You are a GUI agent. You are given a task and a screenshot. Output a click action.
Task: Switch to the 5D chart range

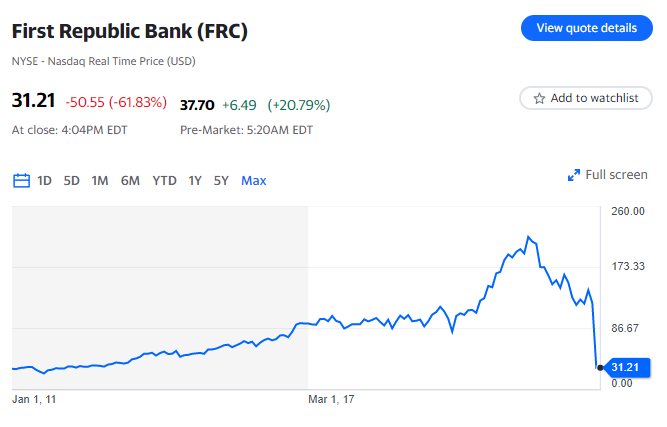[72, 181]
